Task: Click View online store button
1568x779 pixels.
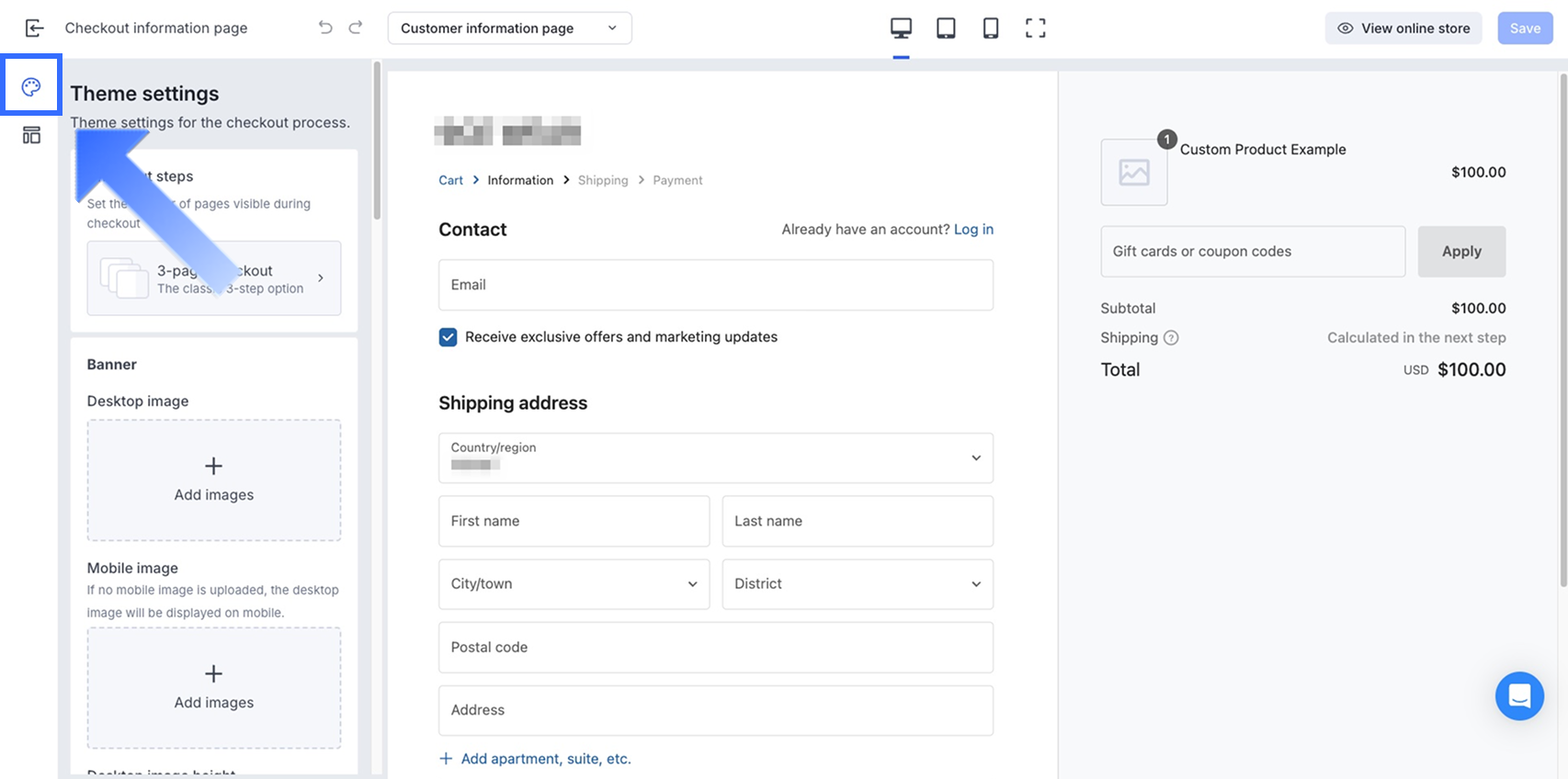Action: (x=1403, y=28)
